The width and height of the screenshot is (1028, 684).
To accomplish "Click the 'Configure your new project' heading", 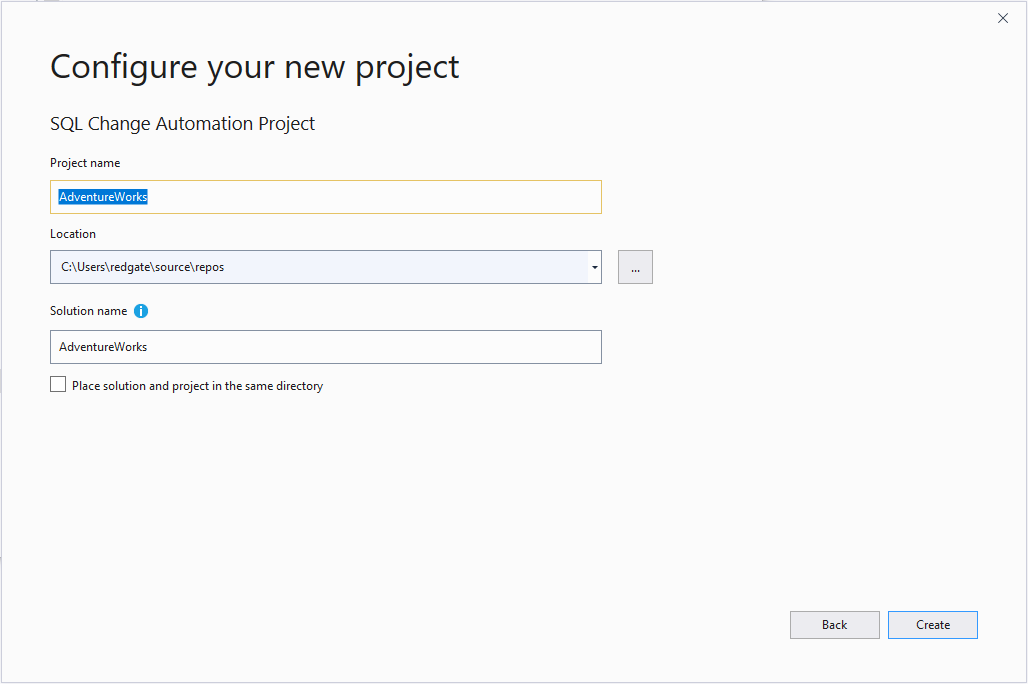I will point(255,67).
